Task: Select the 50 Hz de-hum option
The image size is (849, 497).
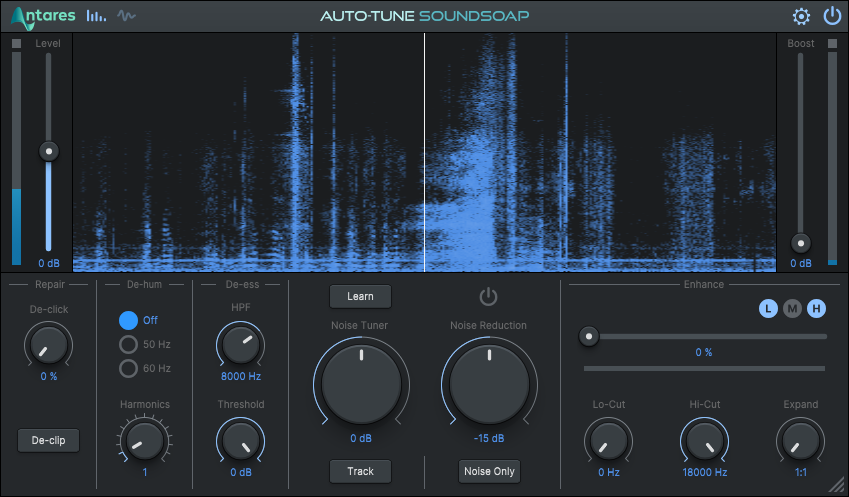Action: (128, 344)
